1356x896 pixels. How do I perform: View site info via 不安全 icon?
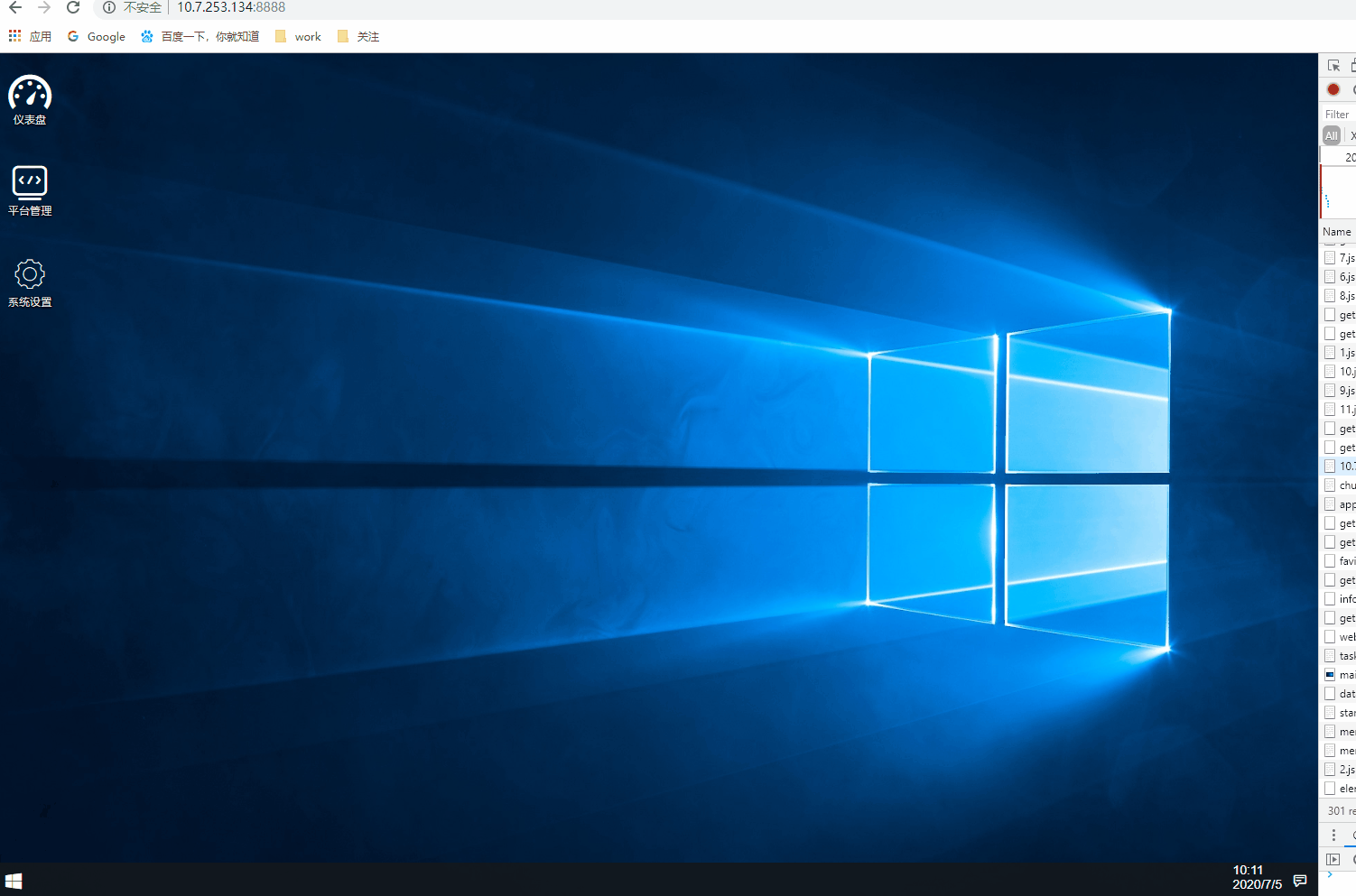pyautogui.click(x=109, y=8)
